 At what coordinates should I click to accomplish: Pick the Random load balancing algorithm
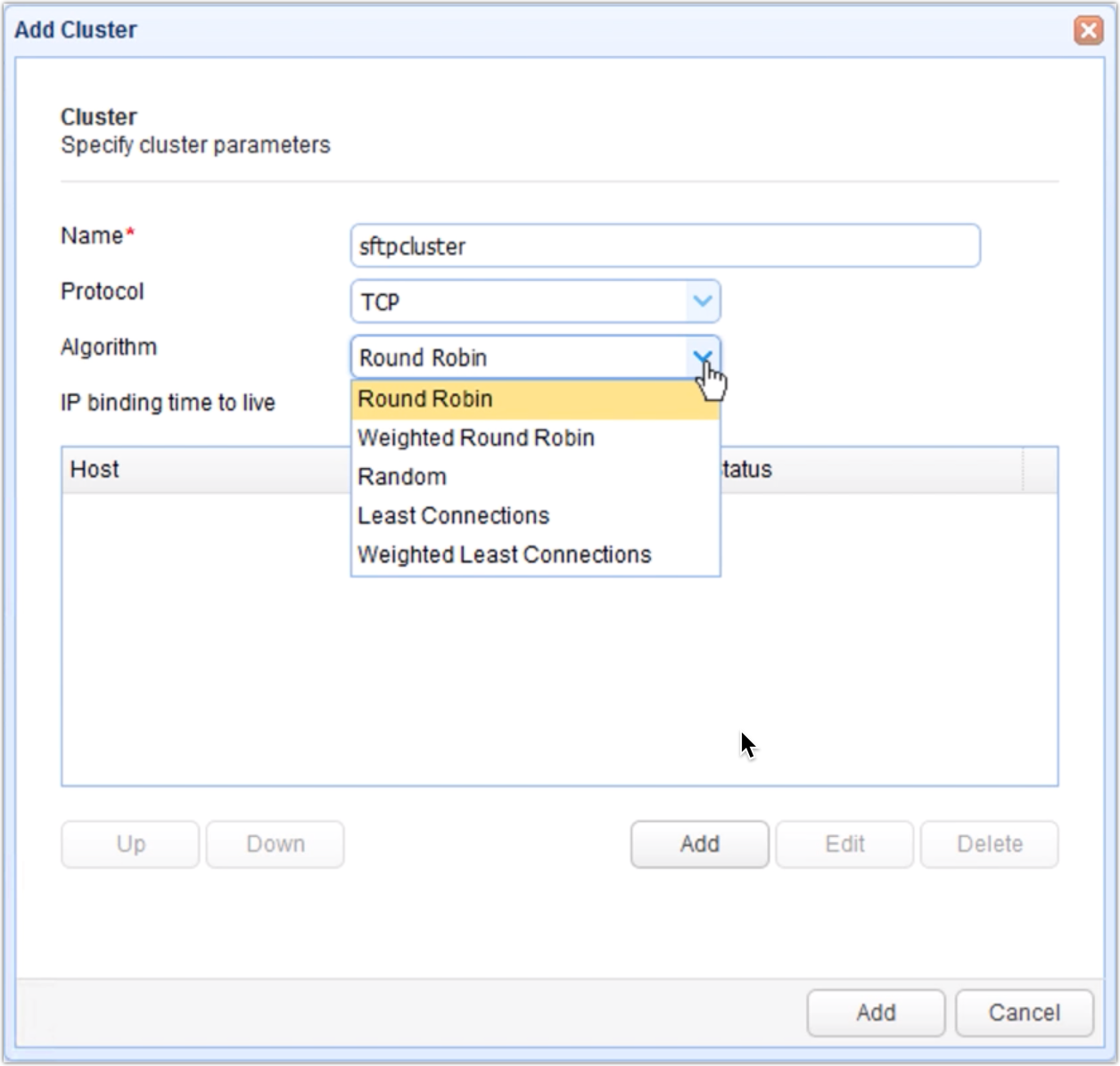401,476
